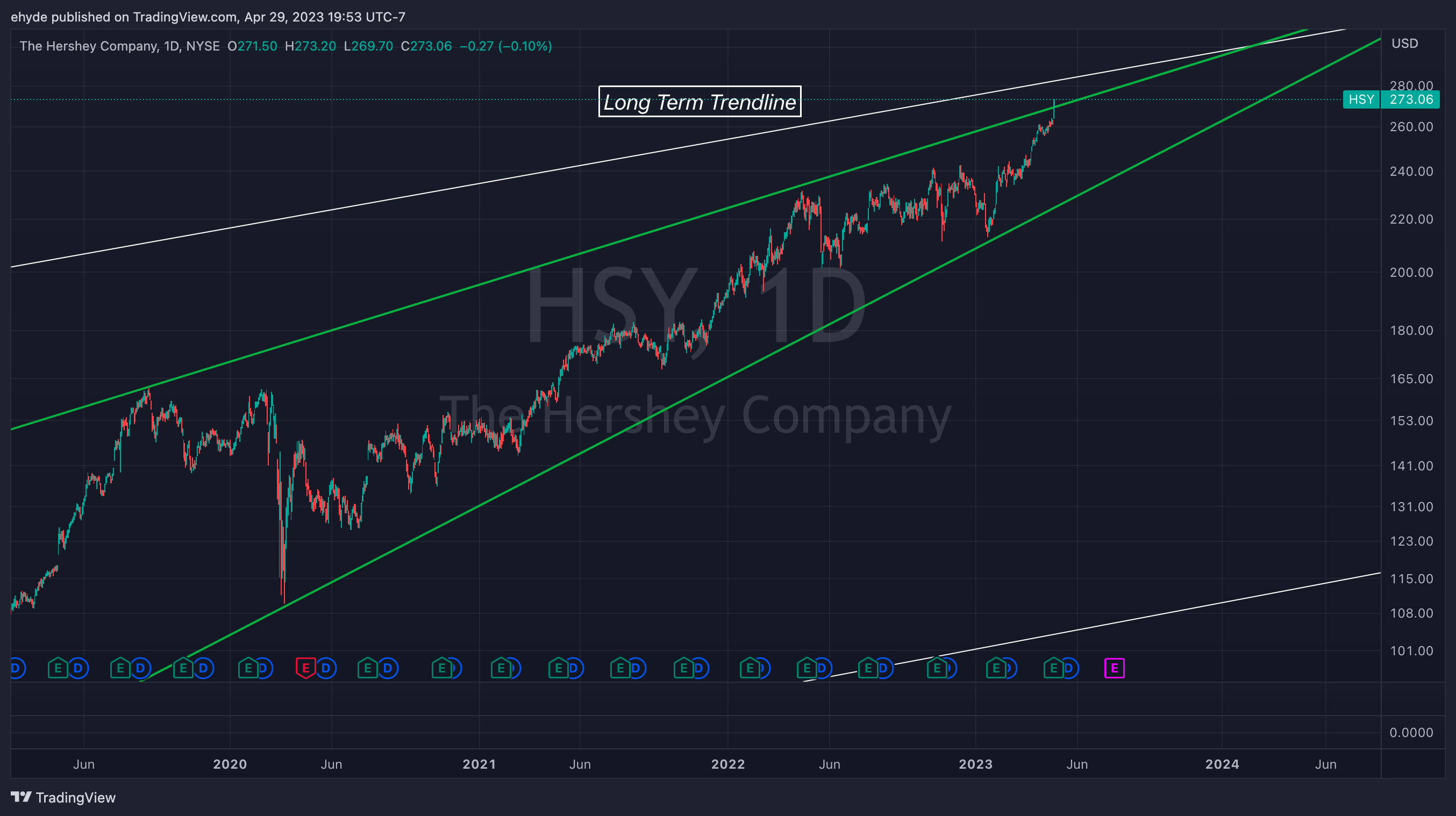
Task: Click the 165.00 price scale label
Action: 1411,378
